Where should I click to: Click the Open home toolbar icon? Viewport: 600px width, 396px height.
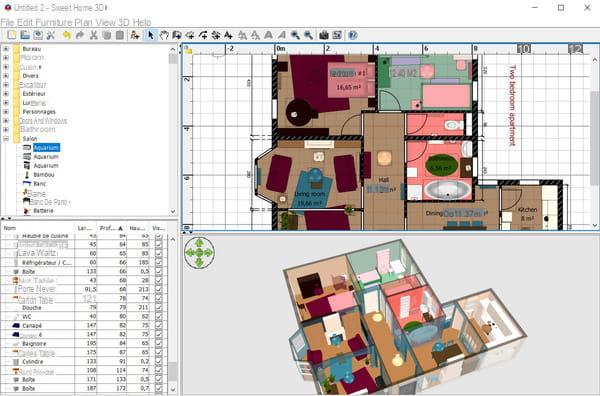25,35
